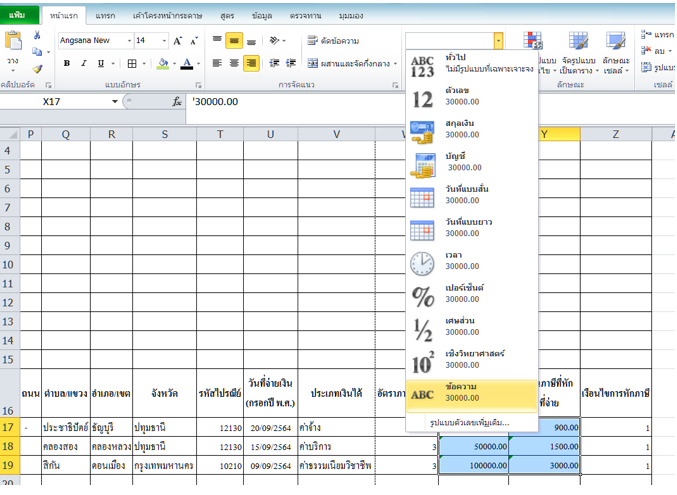
Task: Select Currency format with coins icon
Action: tap(471, 132)
